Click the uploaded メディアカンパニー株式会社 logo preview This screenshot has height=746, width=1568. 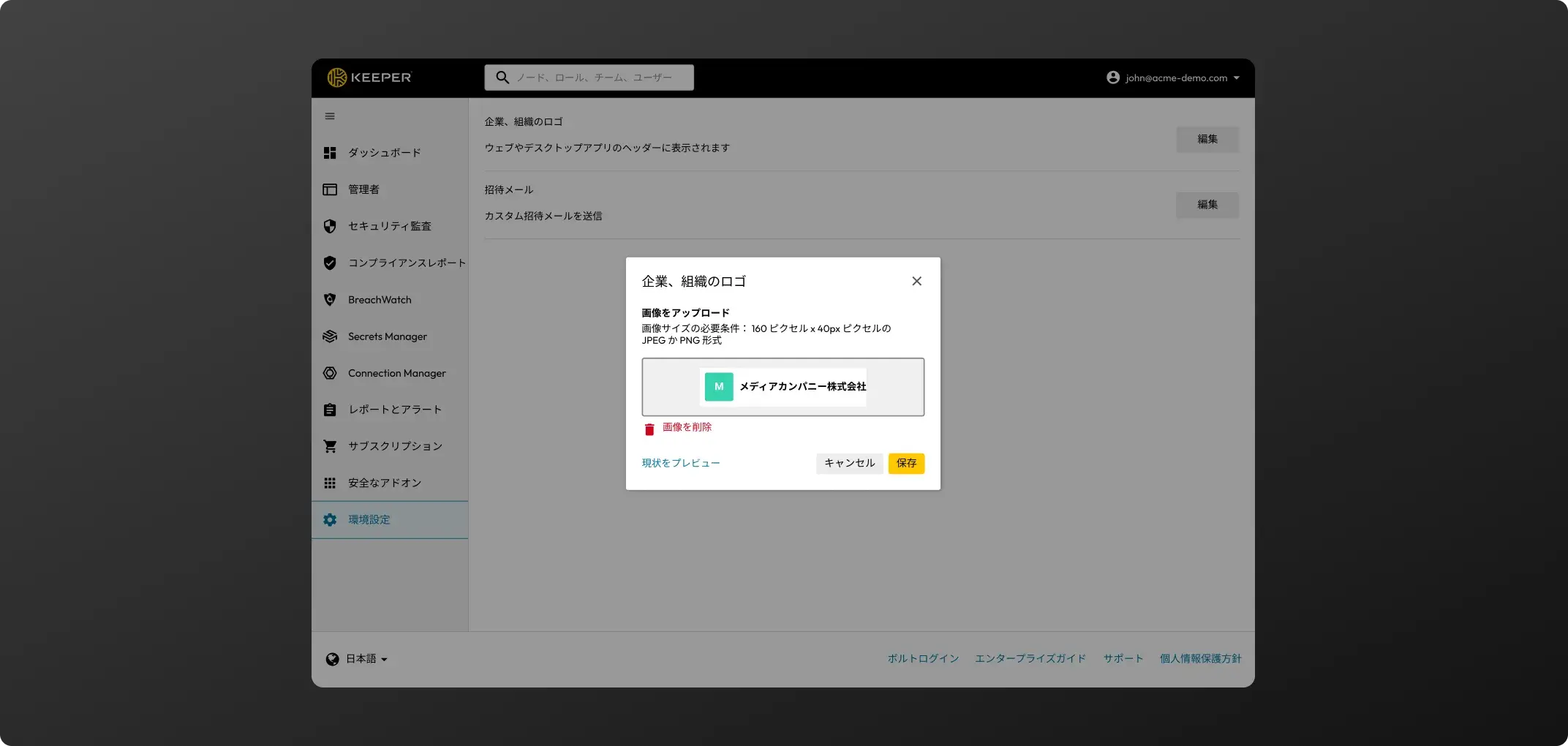coord(783,387)
